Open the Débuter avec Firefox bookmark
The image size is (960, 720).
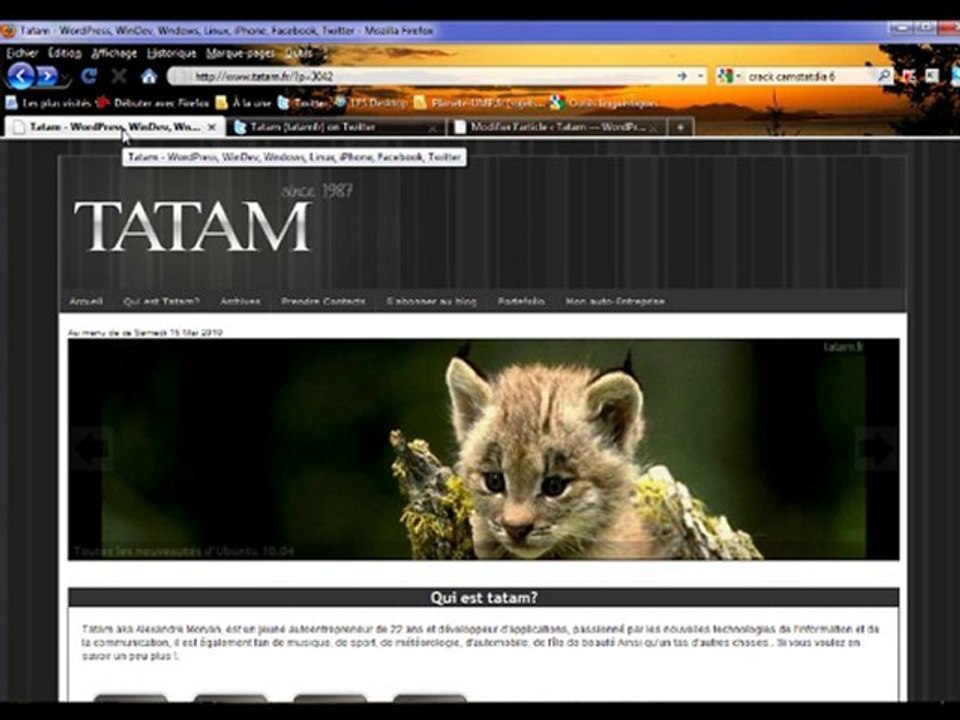point(152,102)
